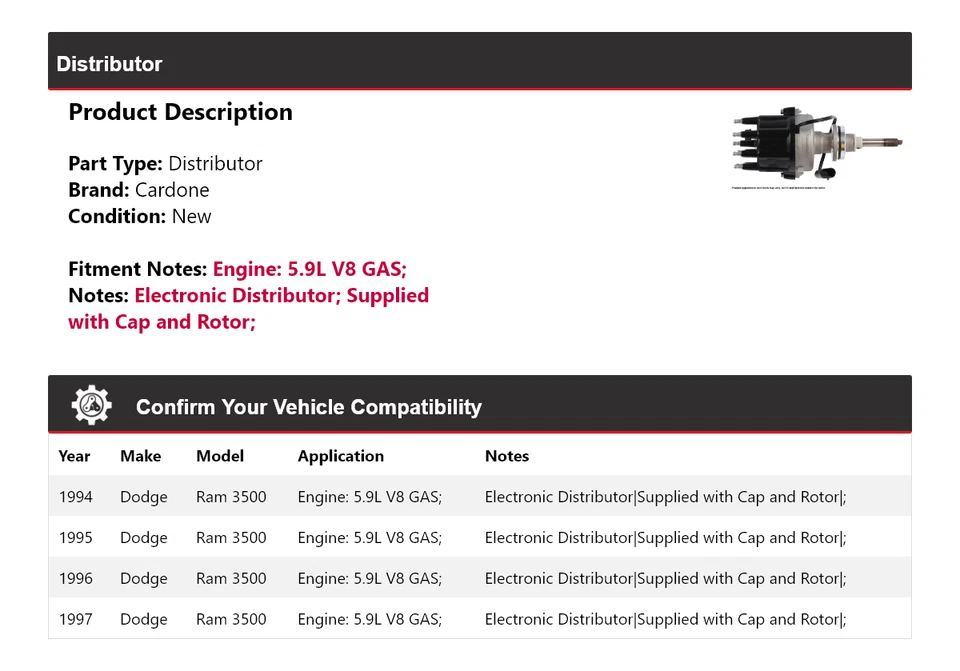Viewport: 960px width, 671px height.
Task: Open the distributor product image
Action: pos(818,147)
